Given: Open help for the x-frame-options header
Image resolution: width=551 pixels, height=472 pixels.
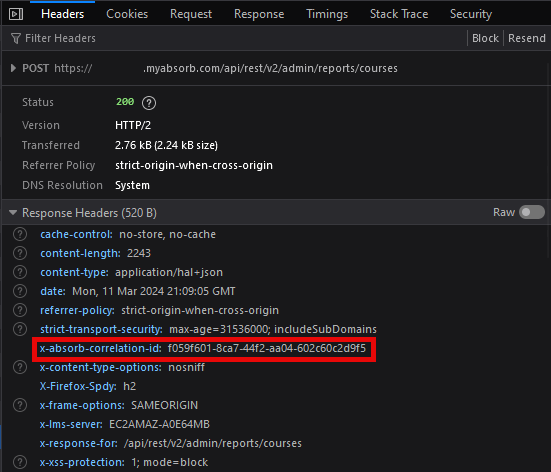Looking at the screenshot, I should 20,405.
